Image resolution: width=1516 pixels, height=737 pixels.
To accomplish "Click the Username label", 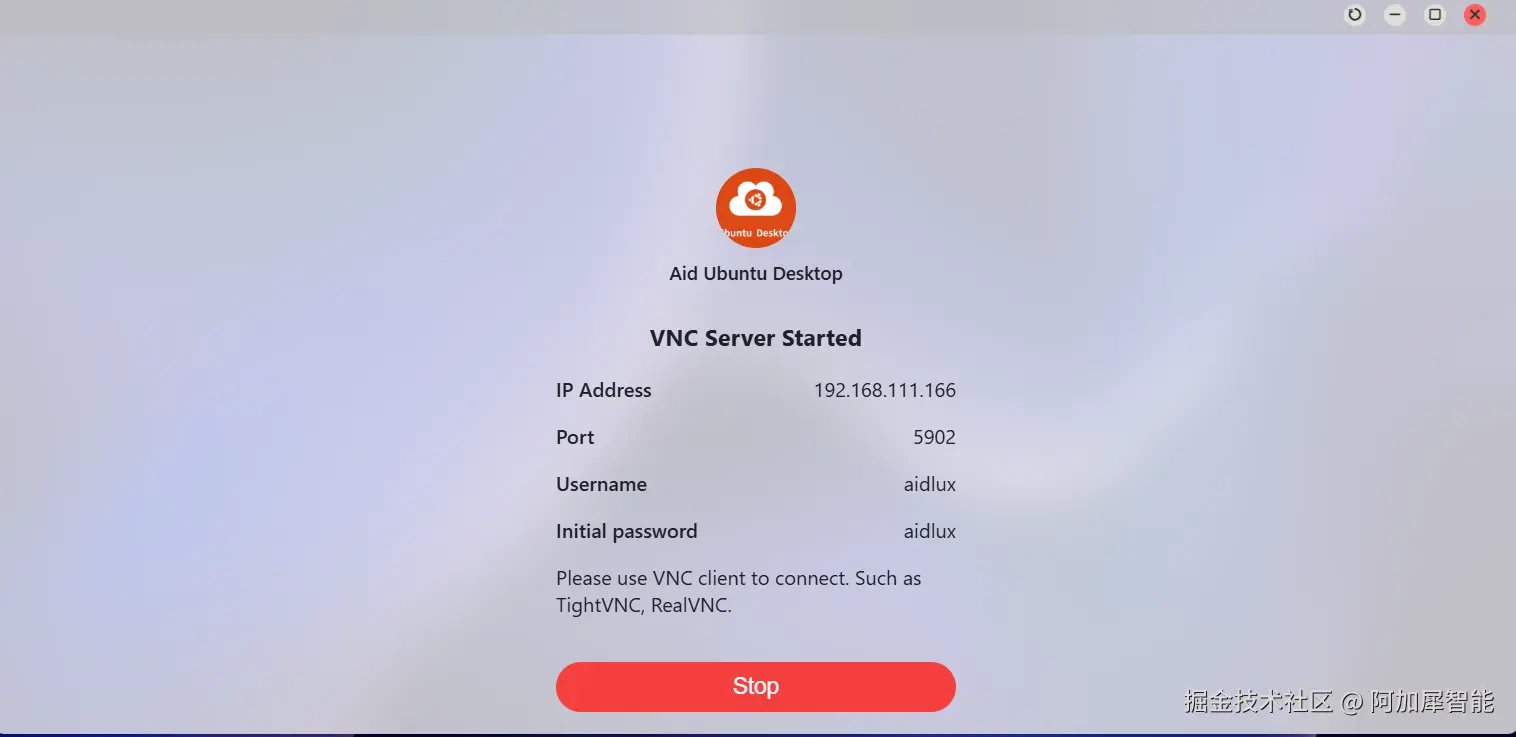I will point(602,485).
